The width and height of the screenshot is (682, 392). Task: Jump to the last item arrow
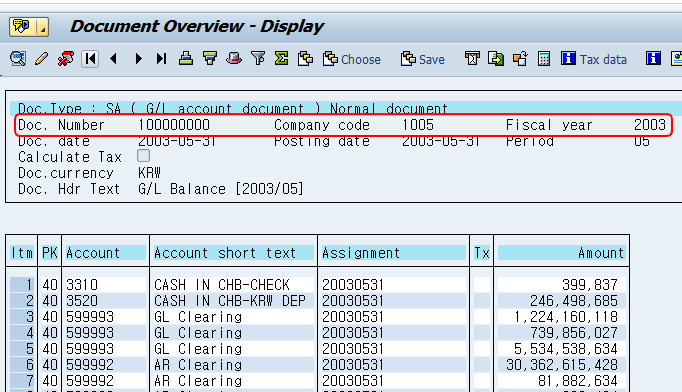pyautogui.click(x=161, y=59)
